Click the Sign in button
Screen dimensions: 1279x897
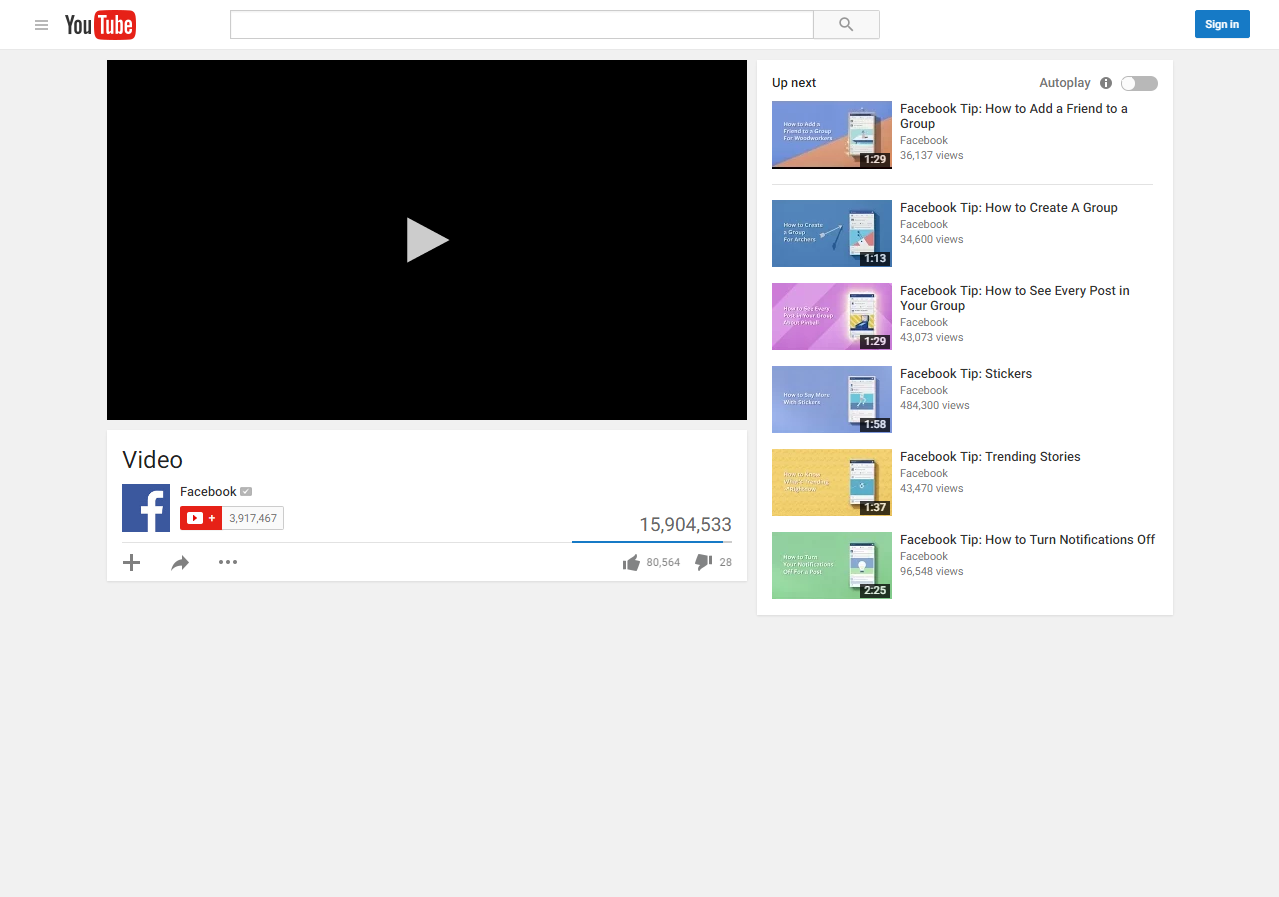(x=1222, y=25)
